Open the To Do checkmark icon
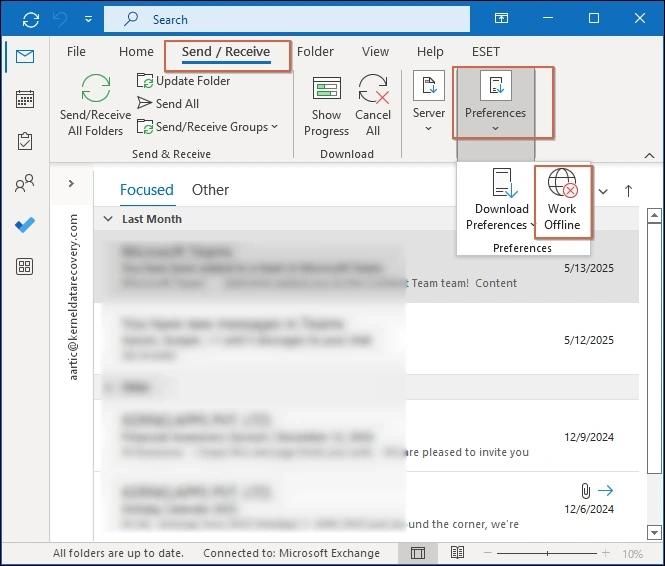This screenshot has width=665, height=566. point(25,225)
